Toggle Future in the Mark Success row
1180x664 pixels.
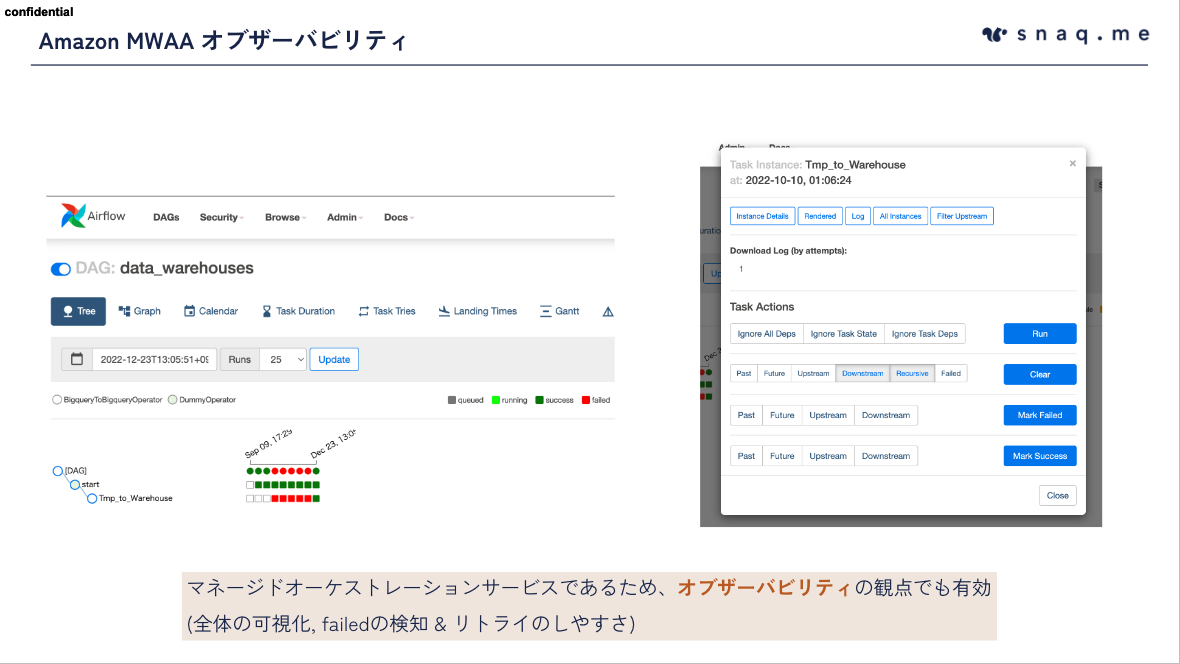click(x=782, y=455)
